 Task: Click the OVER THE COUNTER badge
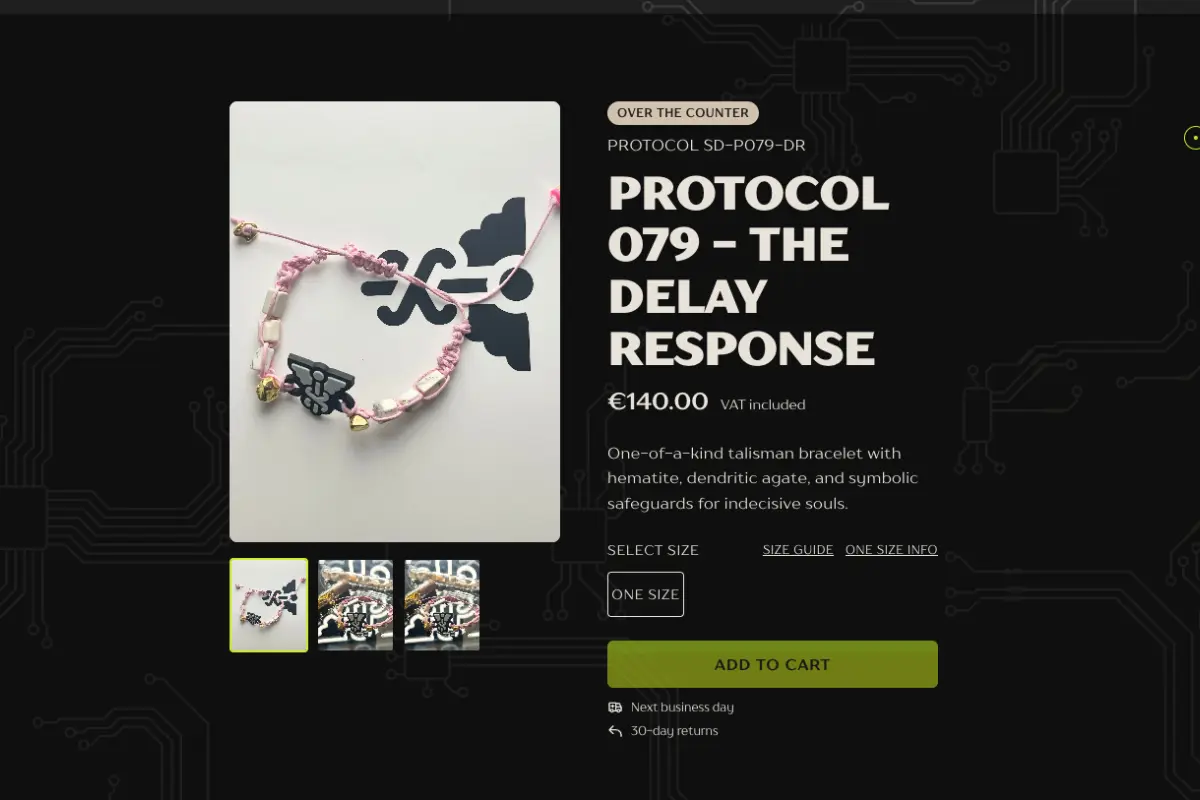click(x=683, y=113)
